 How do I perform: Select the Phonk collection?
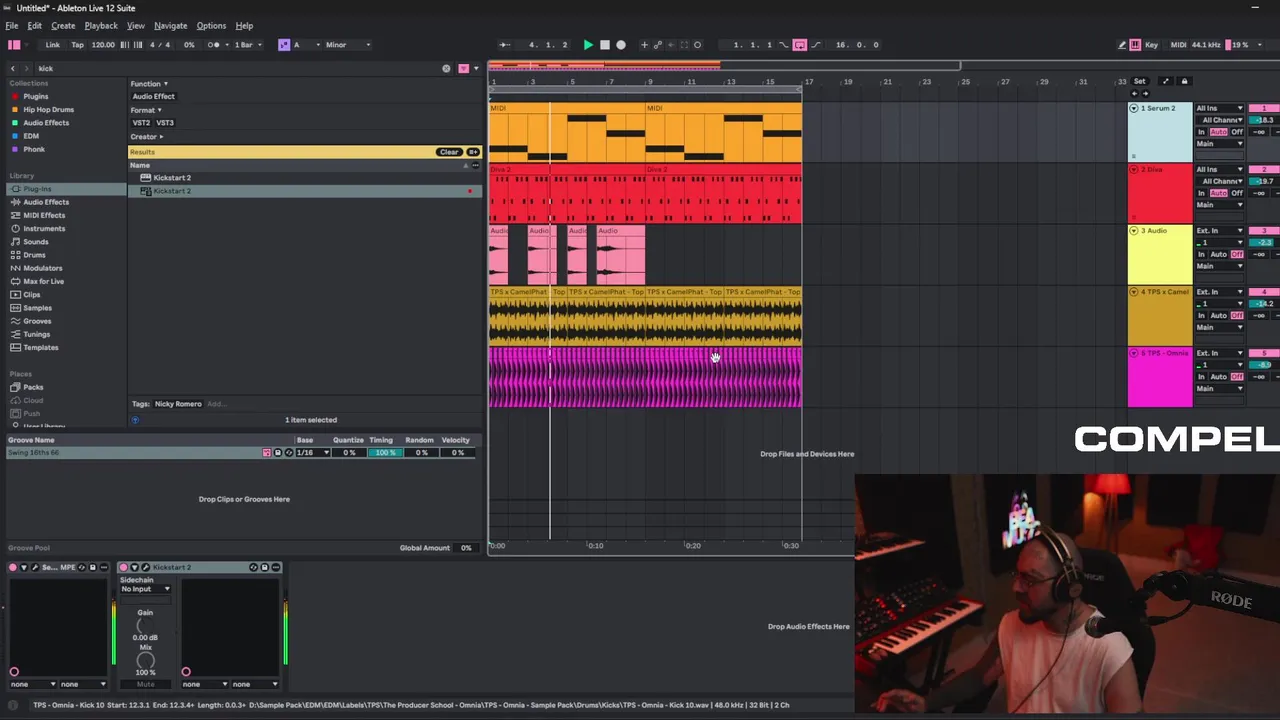34,149
